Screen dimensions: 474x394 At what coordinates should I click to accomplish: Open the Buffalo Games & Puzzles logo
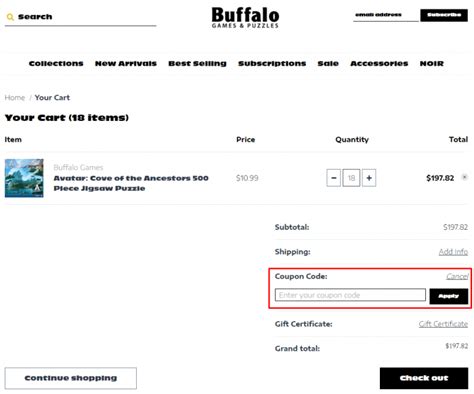point(245,18)
